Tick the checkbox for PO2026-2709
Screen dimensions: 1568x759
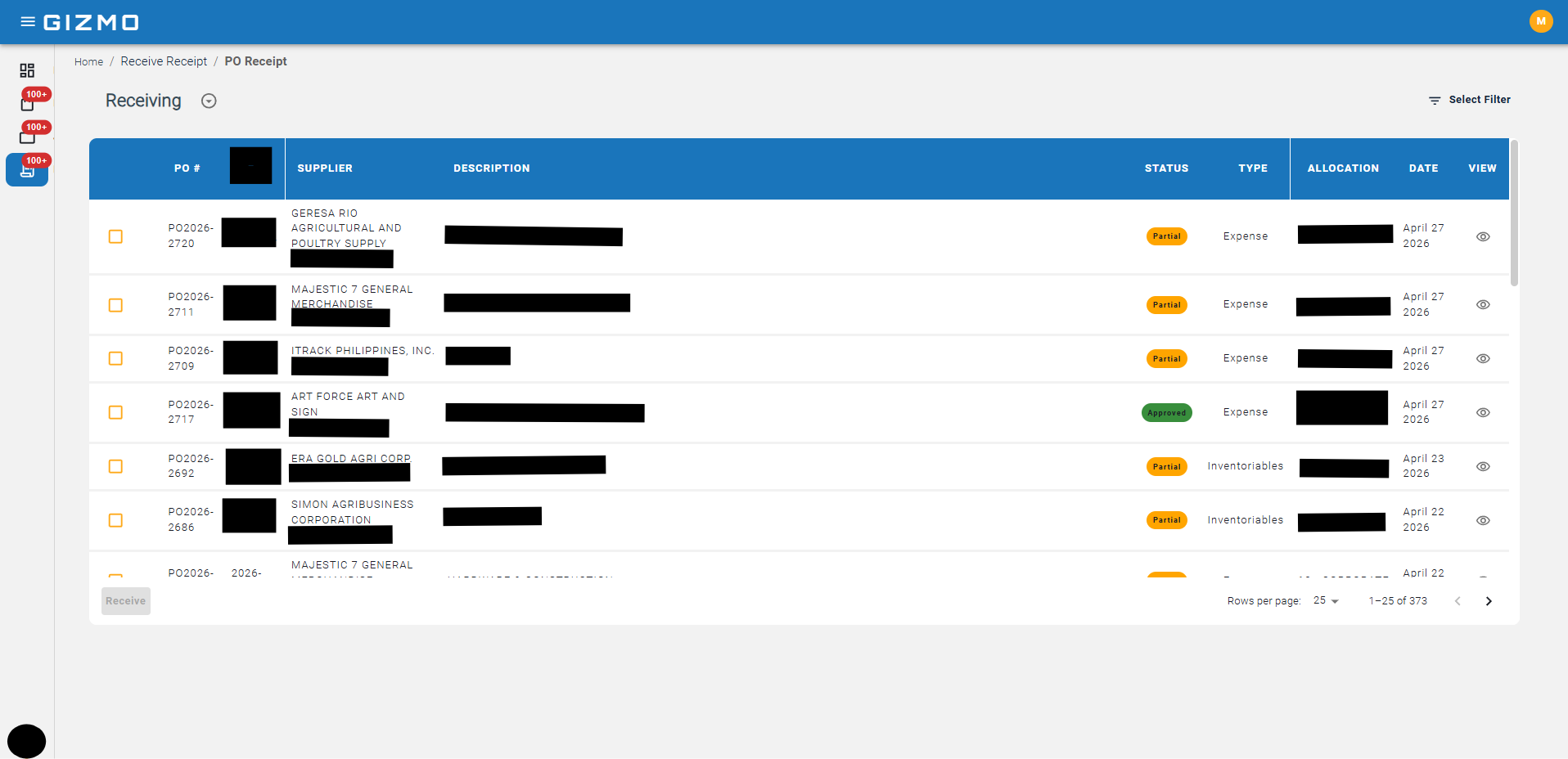pos(115,358)
